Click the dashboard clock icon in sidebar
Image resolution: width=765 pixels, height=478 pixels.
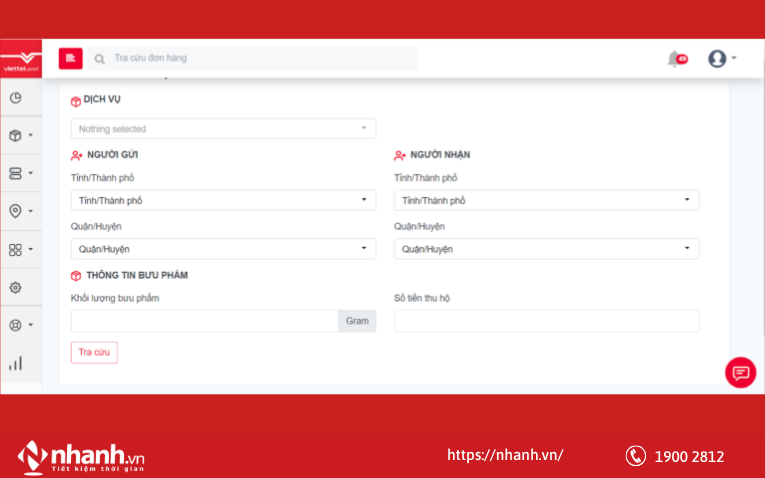coord(16,98)
